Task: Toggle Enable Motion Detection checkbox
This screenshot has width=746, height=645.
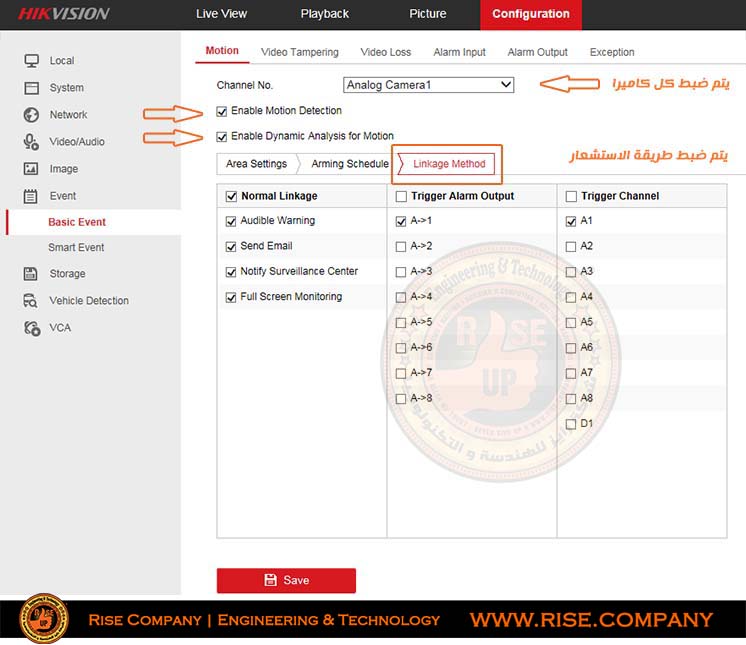Action: [222, 111]
